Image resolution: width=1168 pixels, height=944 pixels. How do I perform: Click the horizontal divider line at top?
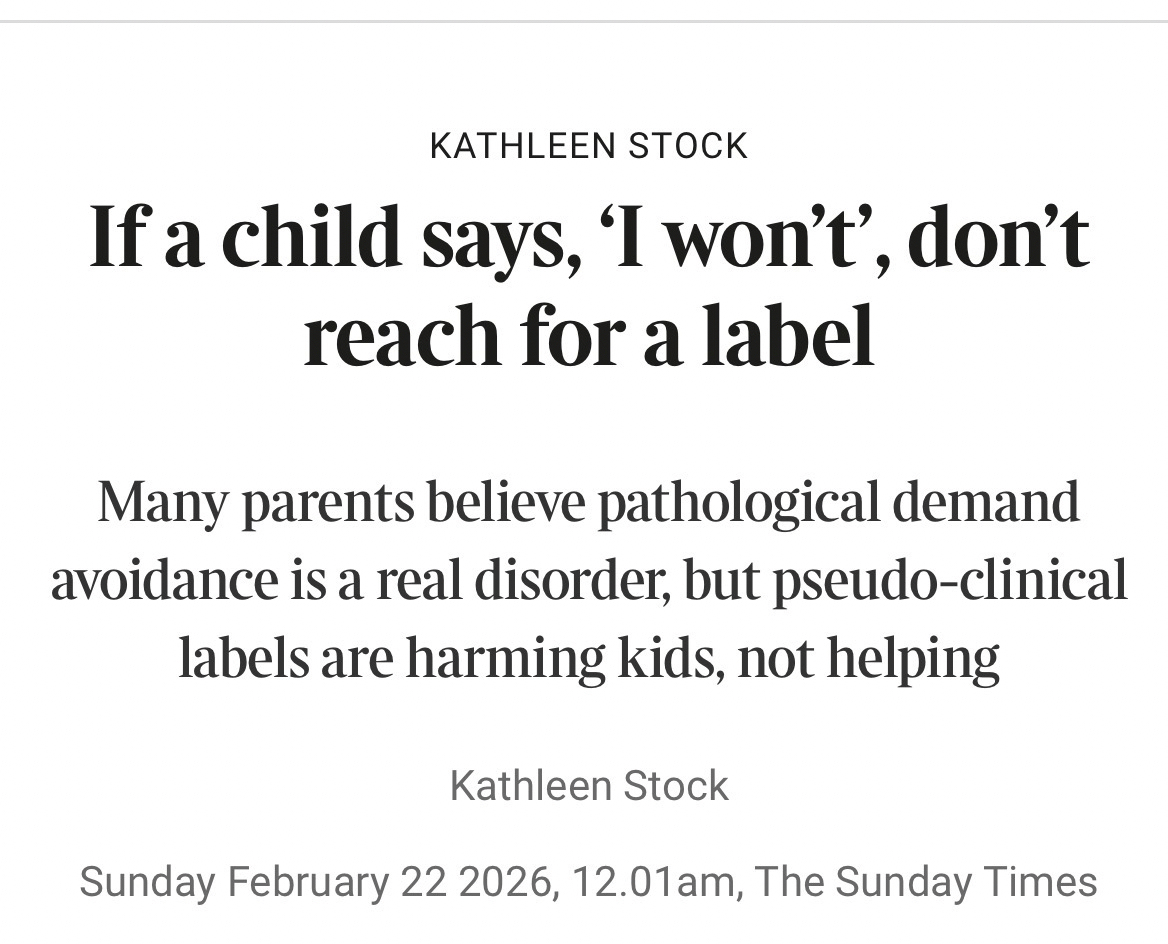pos(584,21)
